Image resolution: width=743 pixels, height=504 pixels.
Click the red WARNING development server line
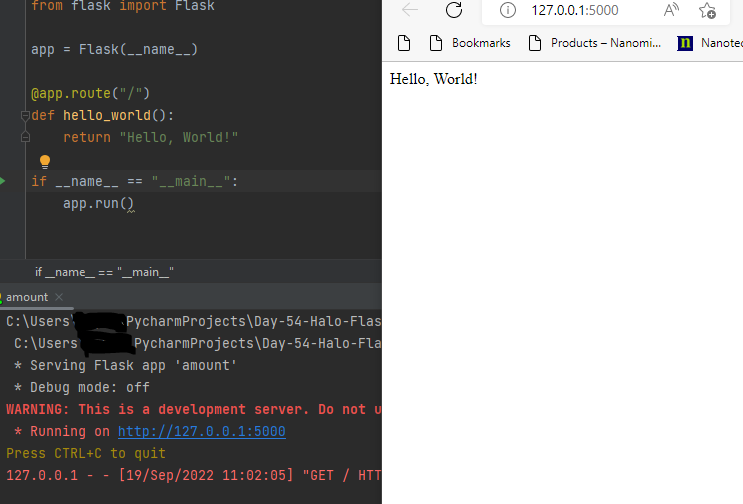pos(193,410)
